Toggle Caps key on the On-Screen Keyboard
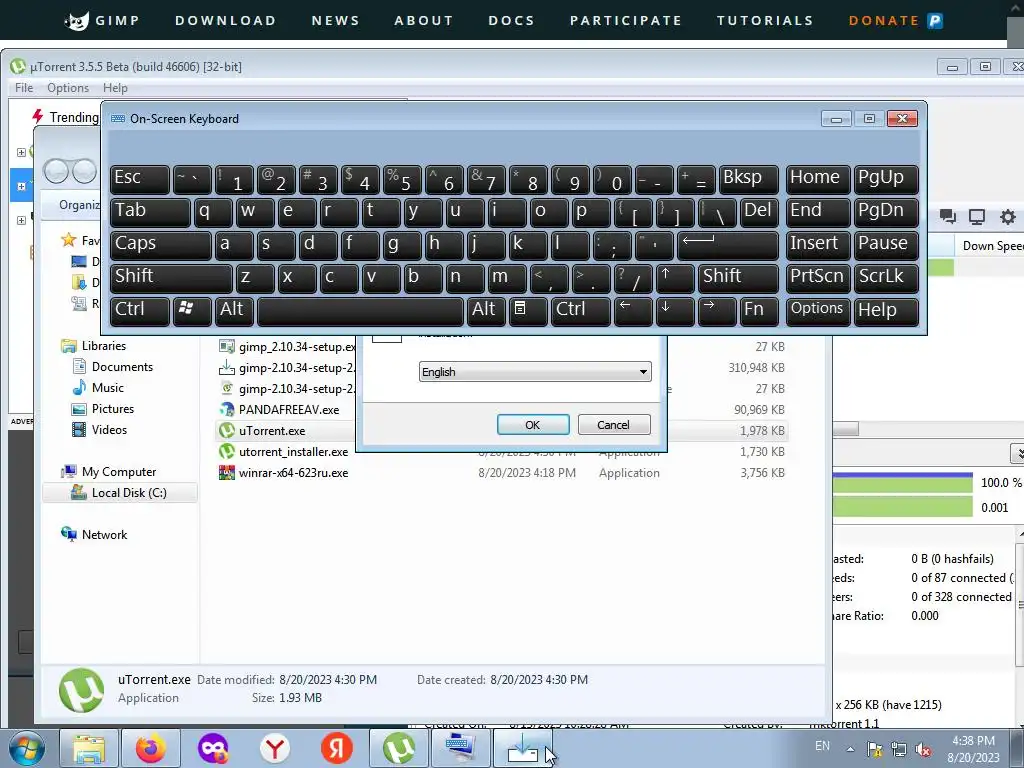The width and height of the screenshot is (1024, 768). pos(160,245)
